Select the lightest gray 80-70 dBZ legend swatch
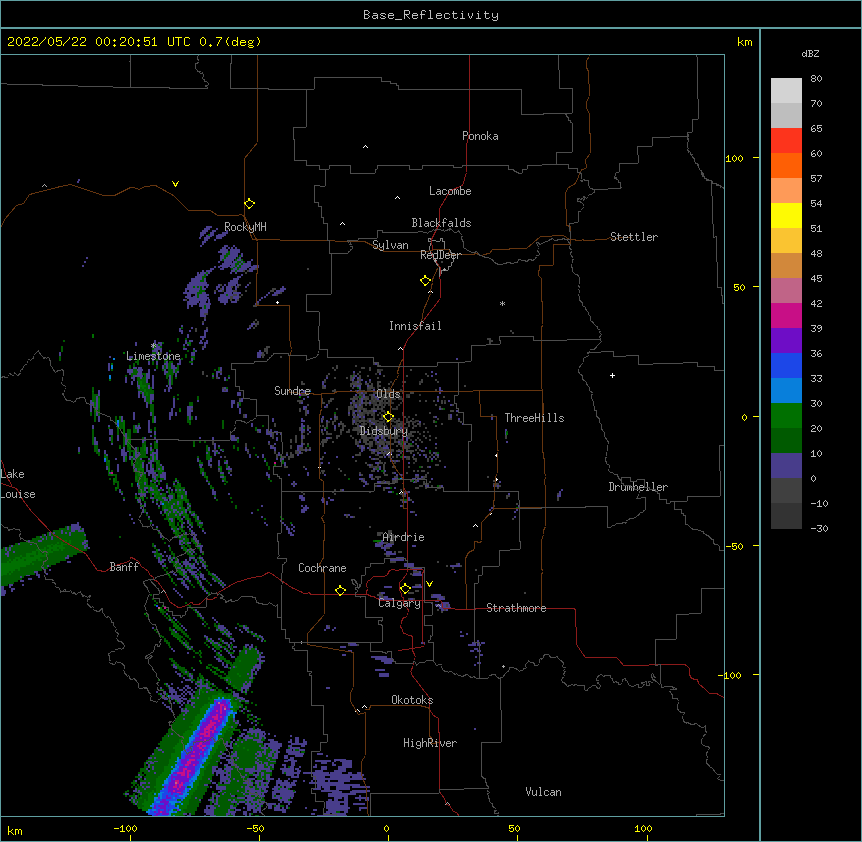Image resolution: width=862 pixels, height=842 pixels. [786, 91]
